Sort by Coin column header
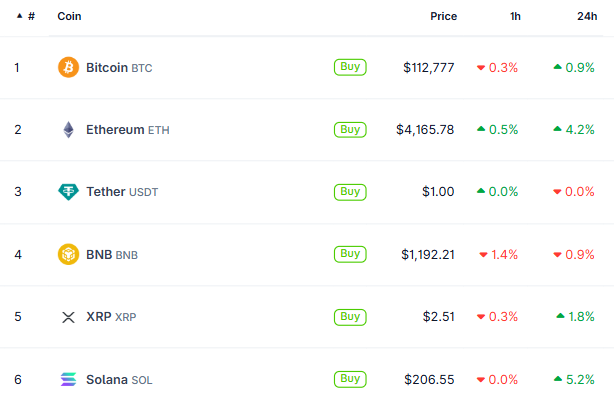The height and width of the screenshot is (406, 614). tap(70, 17)
